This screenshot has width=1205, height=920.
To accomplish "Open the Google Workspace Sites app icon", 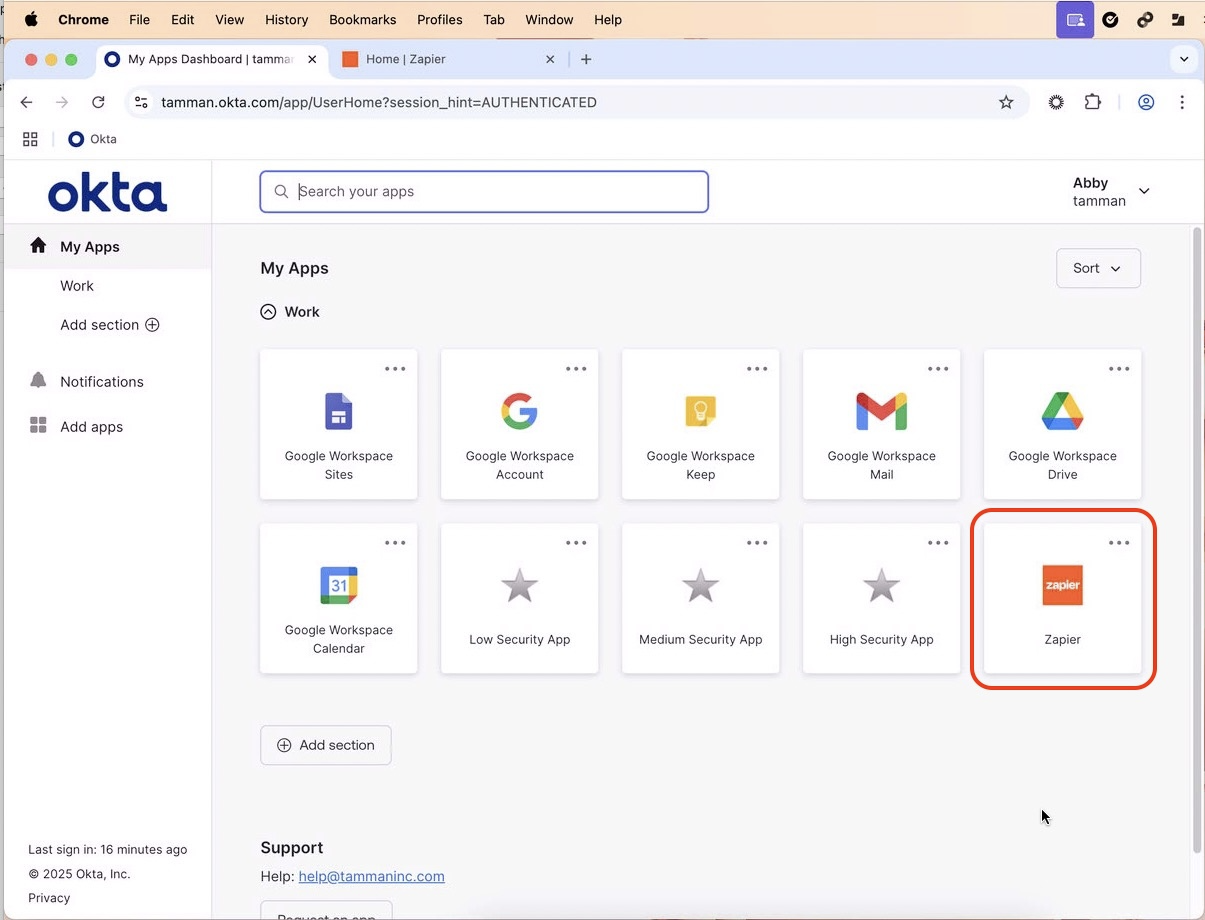I will (x=338, y=412).
